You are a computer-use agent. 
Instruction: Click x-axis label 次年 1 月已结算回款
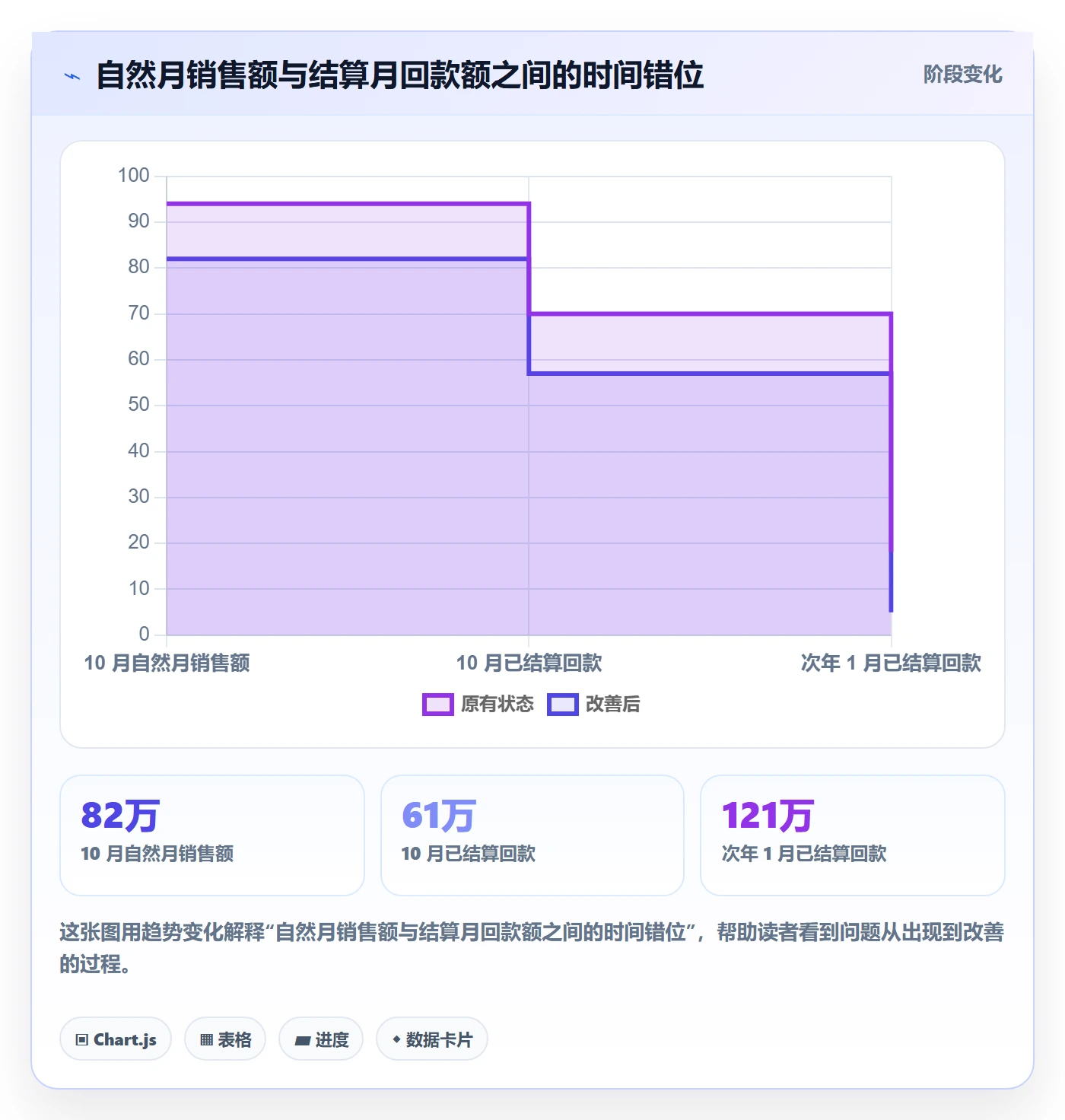coord(891,663)
